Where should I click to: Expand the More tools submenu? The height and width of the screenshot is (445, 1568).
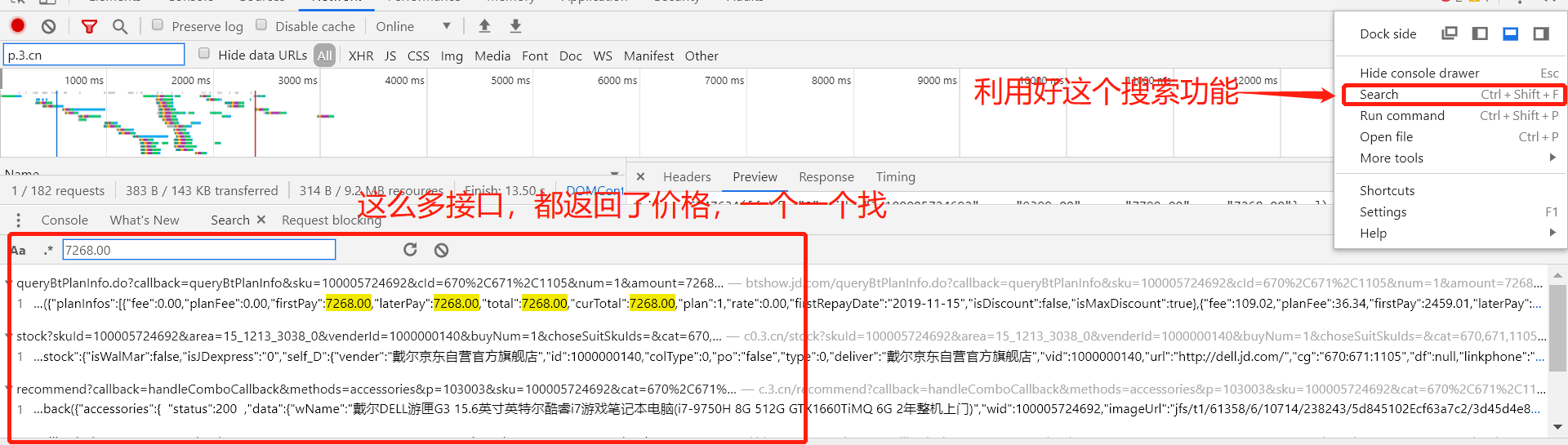tap(1459, 158)
